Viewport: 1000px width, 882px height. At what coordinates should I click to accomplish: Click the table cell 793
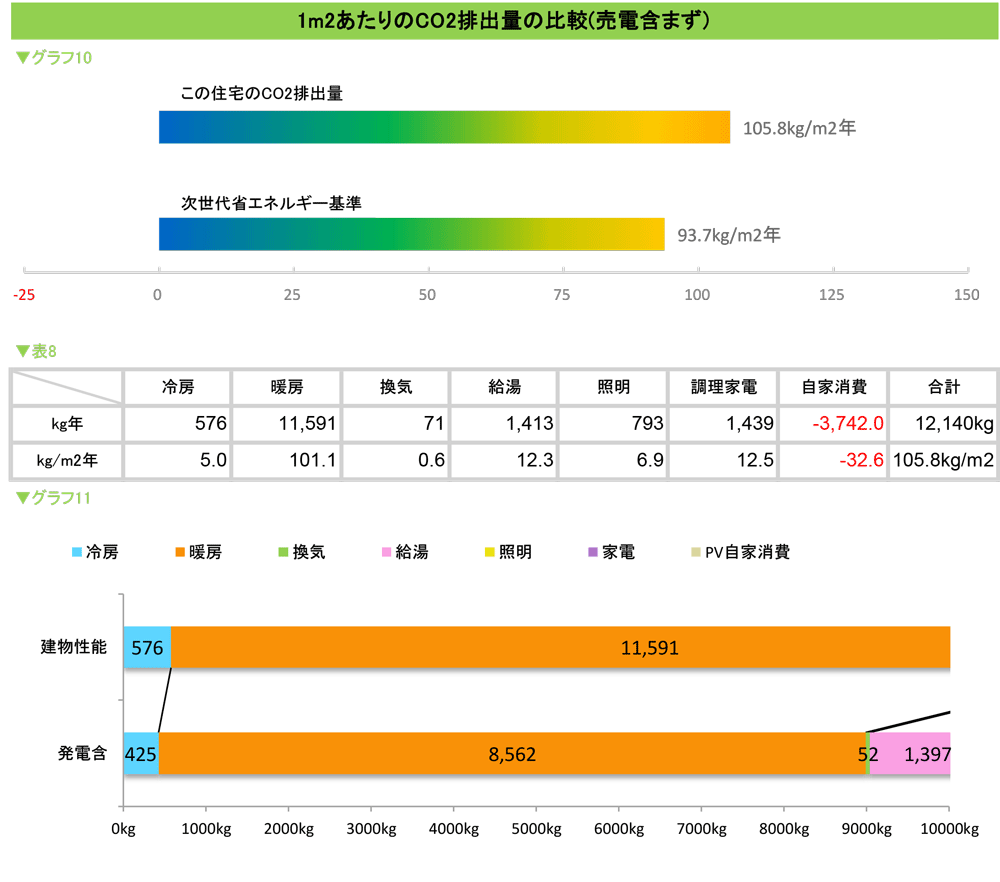614,424
